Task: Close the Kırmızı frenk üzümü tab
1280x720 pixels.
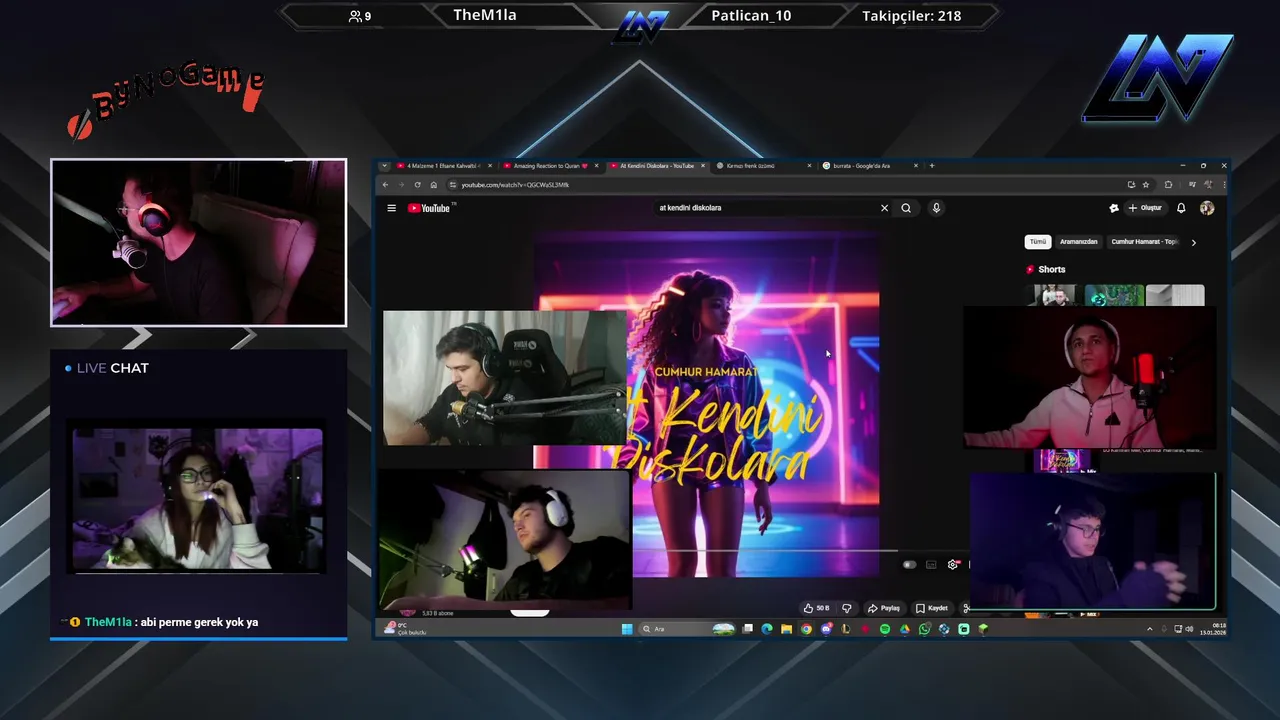Action: (810, 166)
